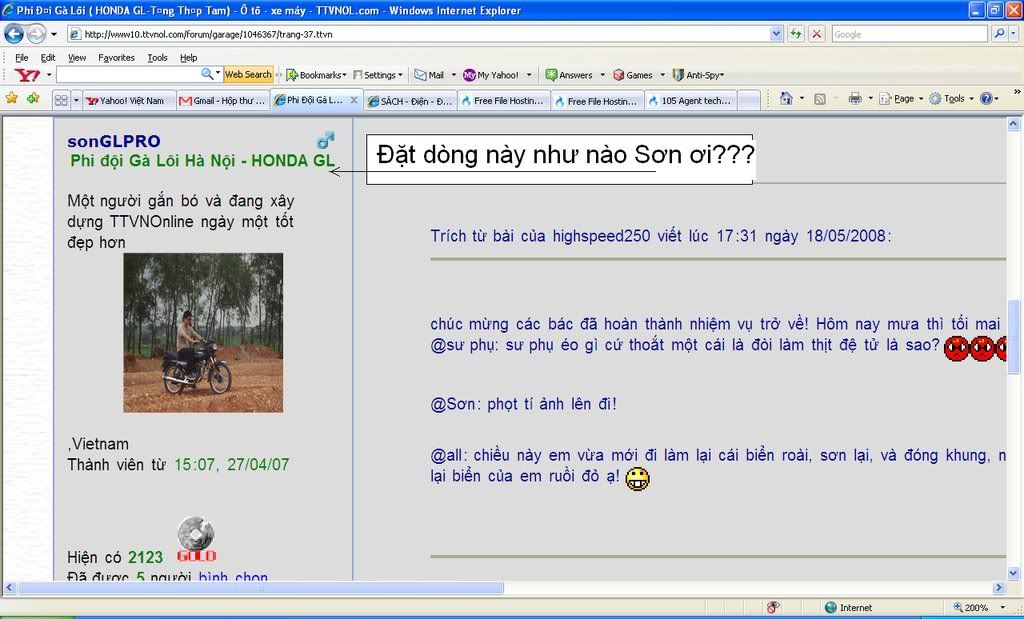Viewport: 1024px width, 619px height.
Task: Click in the address bar URL field
Action: [418, 34]
